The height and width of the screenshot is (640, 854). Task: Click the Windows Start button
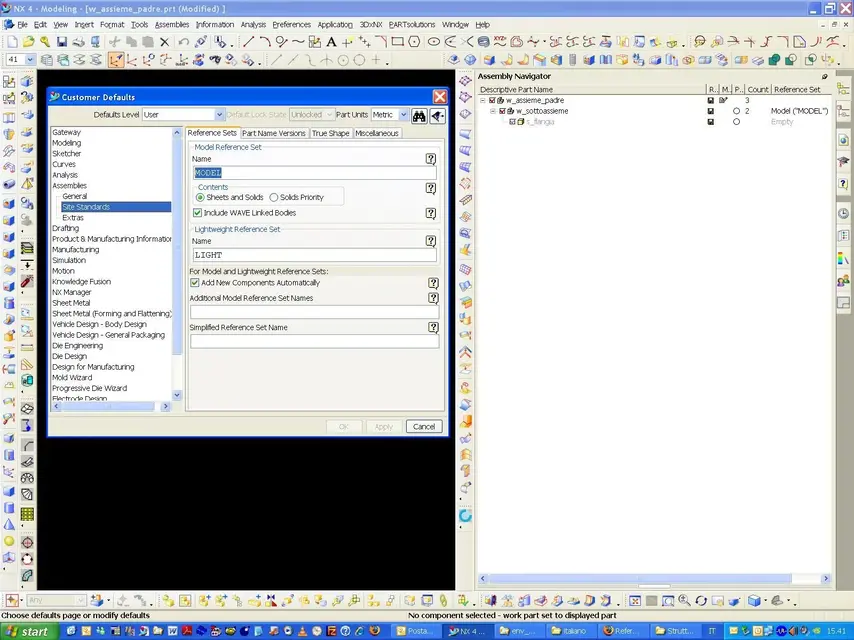click(27, 631)
